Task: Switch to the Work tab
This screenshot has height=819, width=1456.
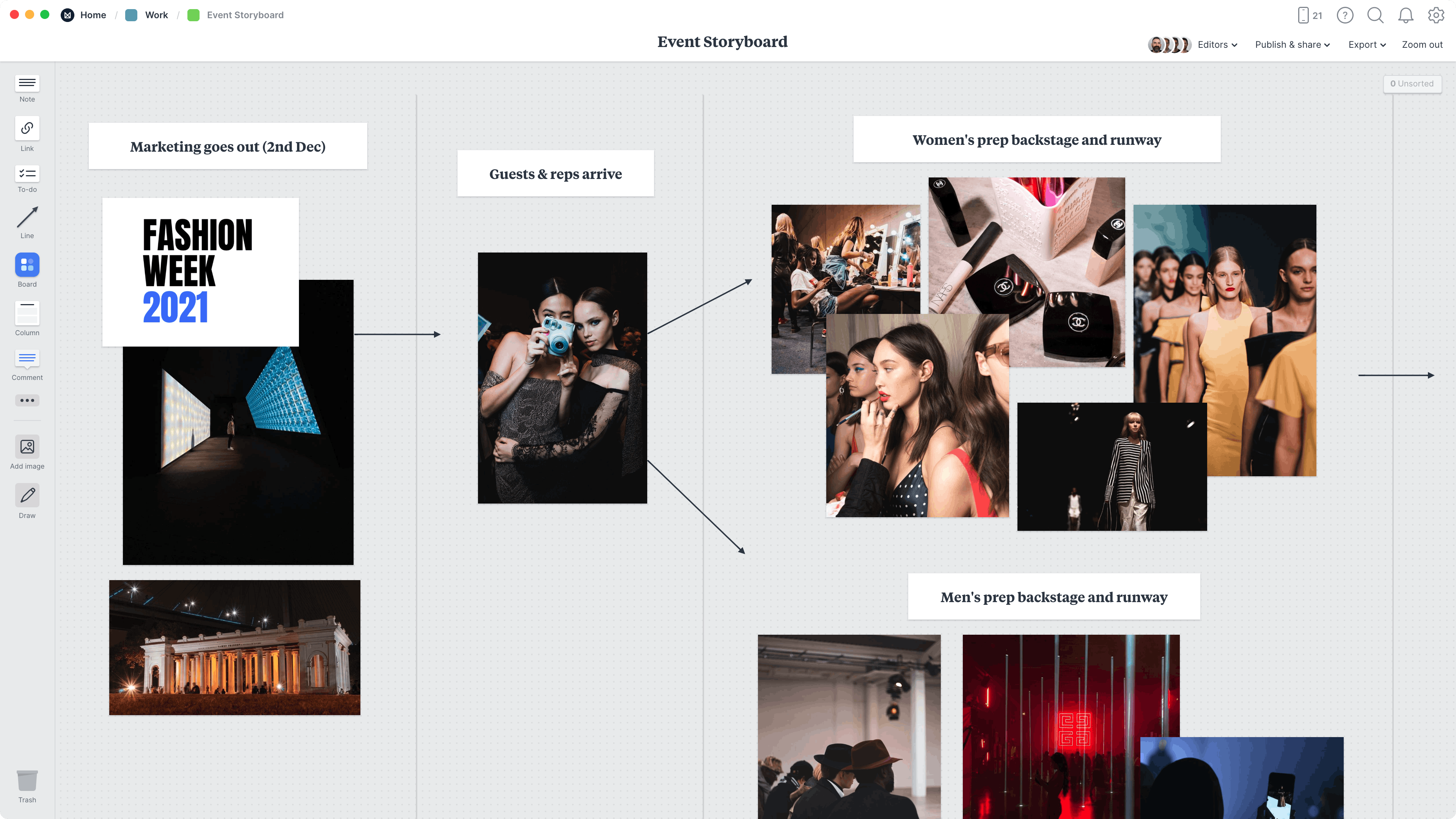Action: click(x=156, y=14)
